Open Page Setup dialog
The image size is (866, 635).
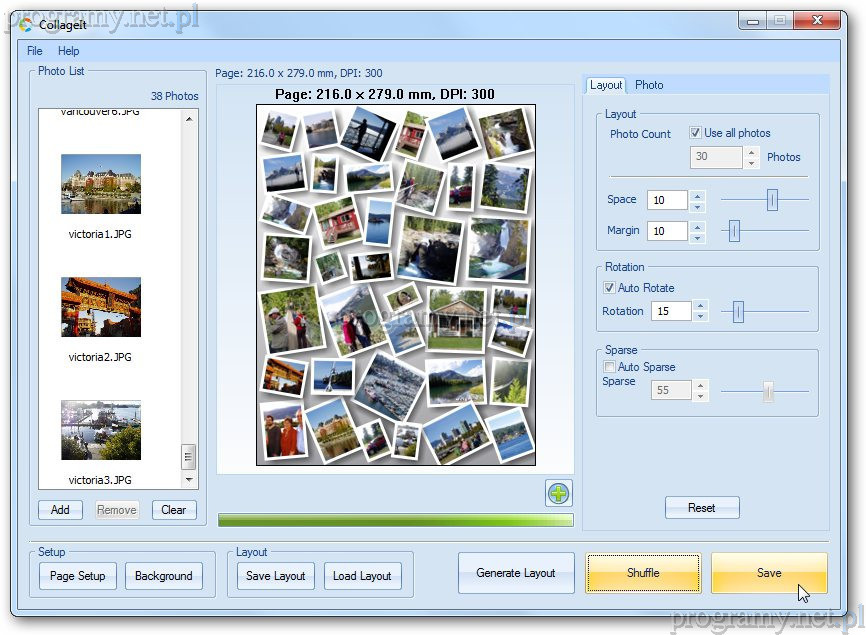click(x=78, y=576)
